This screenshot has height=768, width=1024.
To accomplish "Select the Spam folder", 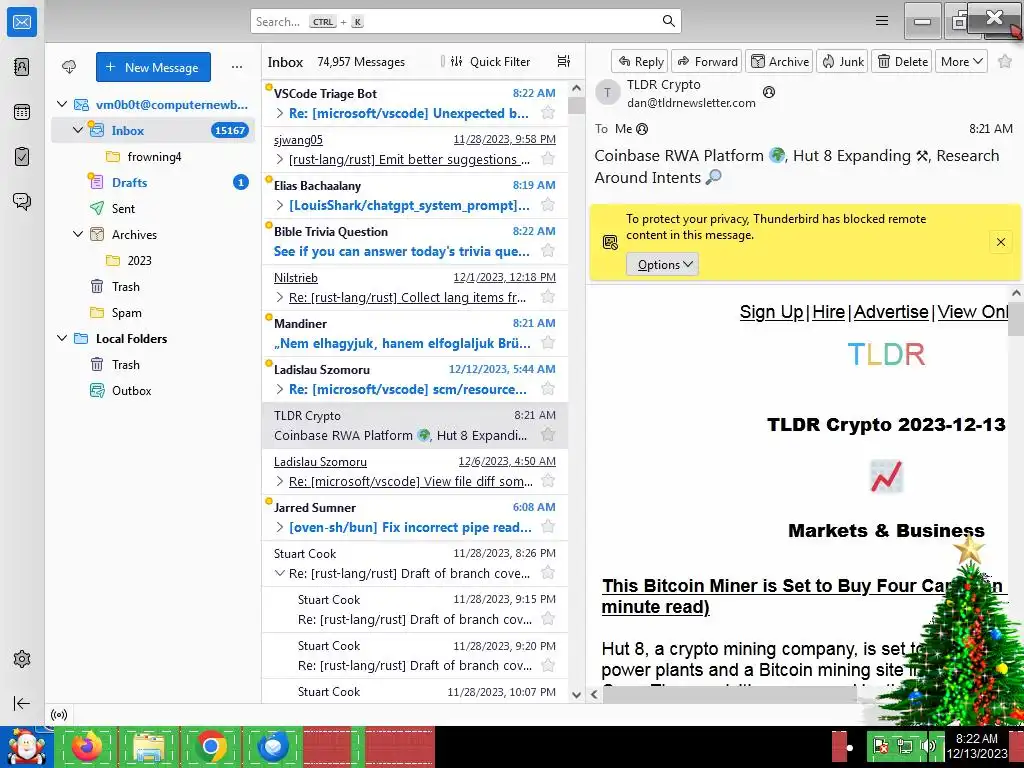I will point(153,312).
